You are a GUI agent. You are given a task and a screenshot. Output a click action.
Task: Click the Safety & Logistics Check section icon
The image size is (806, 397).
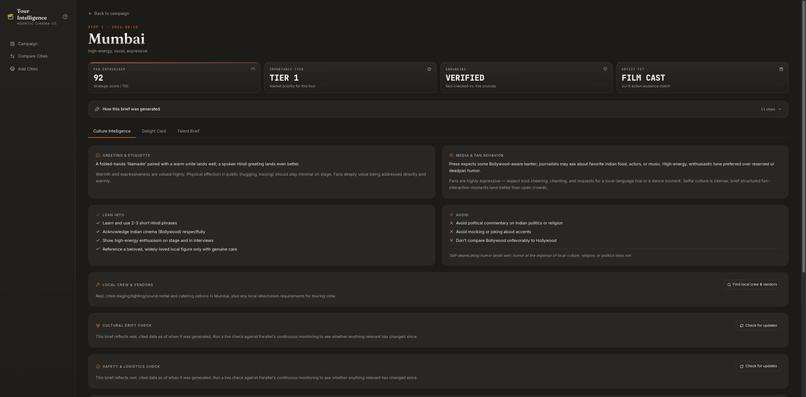[98, 367]
